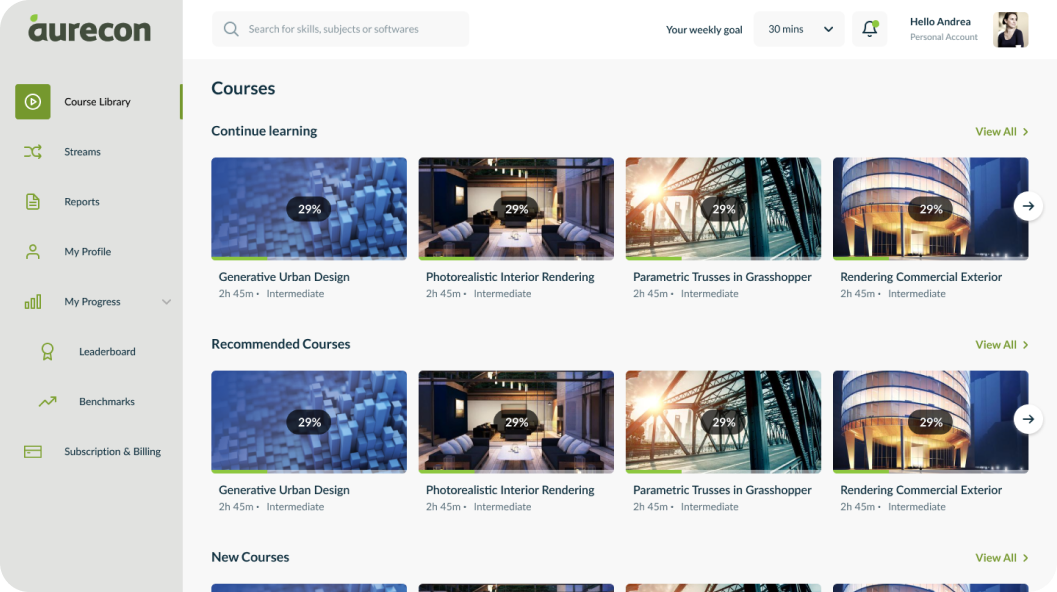Viewport: 1057px width, 592px height.
Task: Click View All beside New Courses
Action: [x=1001, y=558]
